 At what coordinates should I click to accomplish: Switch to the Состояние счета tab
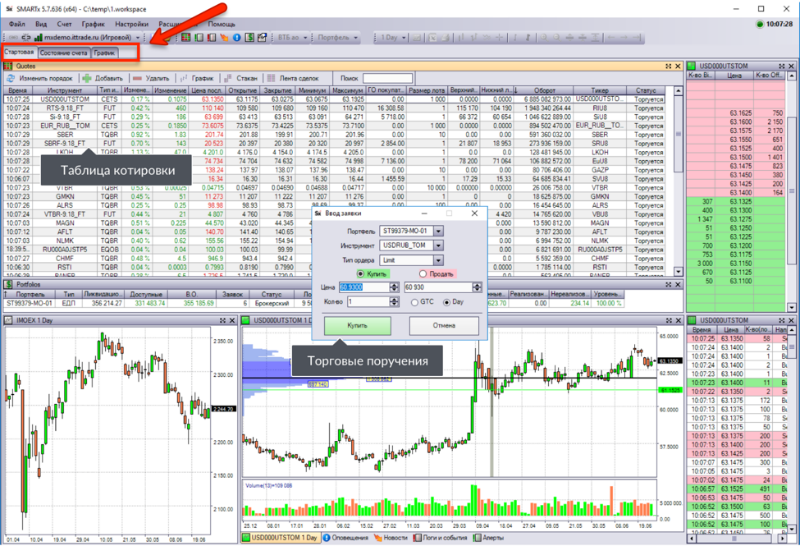click(x=64, y=53)
